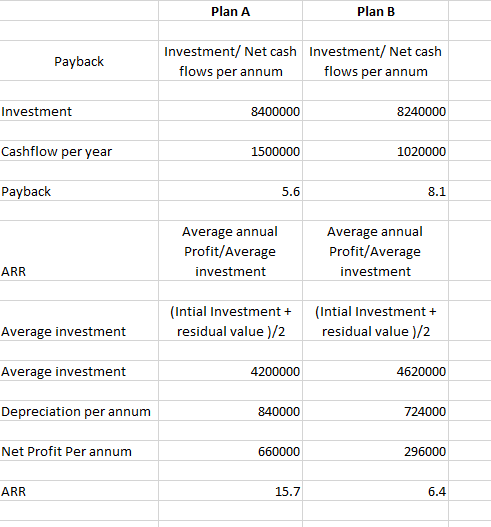Select depreciation value 724000
This screenshot has width=491, height=527.
click(x=375, y=411)
